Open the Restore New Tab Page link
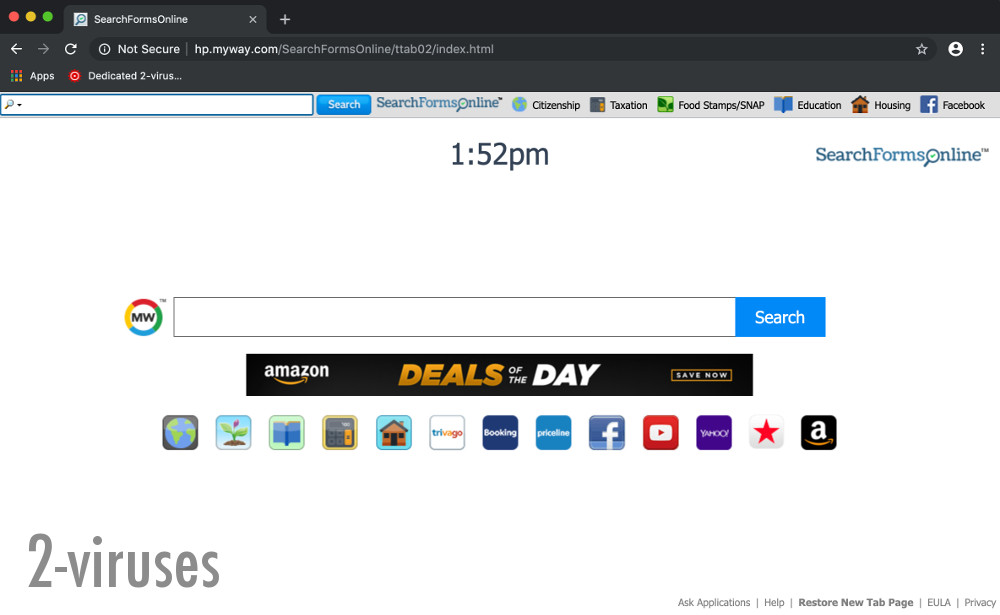The width and height of the screenshot is (1000, 615). (856, 602)
